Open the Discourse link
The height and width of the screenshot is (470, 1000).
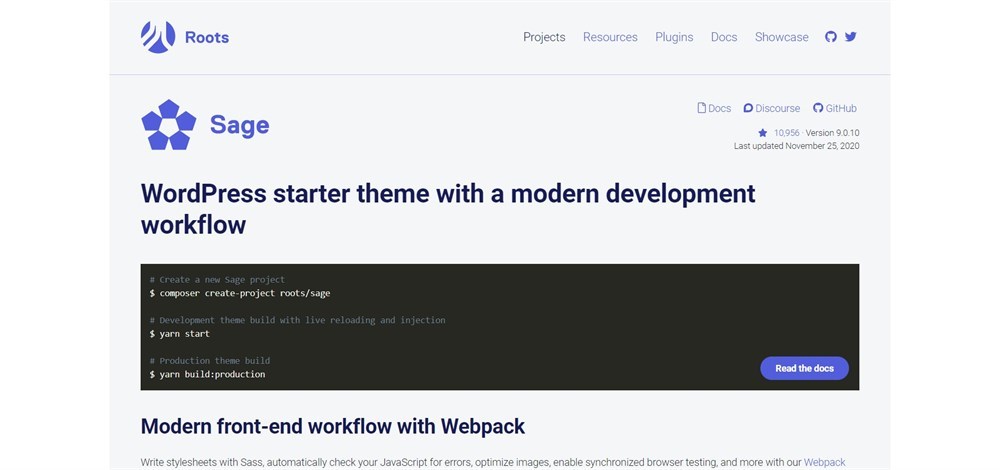(777, 108)
